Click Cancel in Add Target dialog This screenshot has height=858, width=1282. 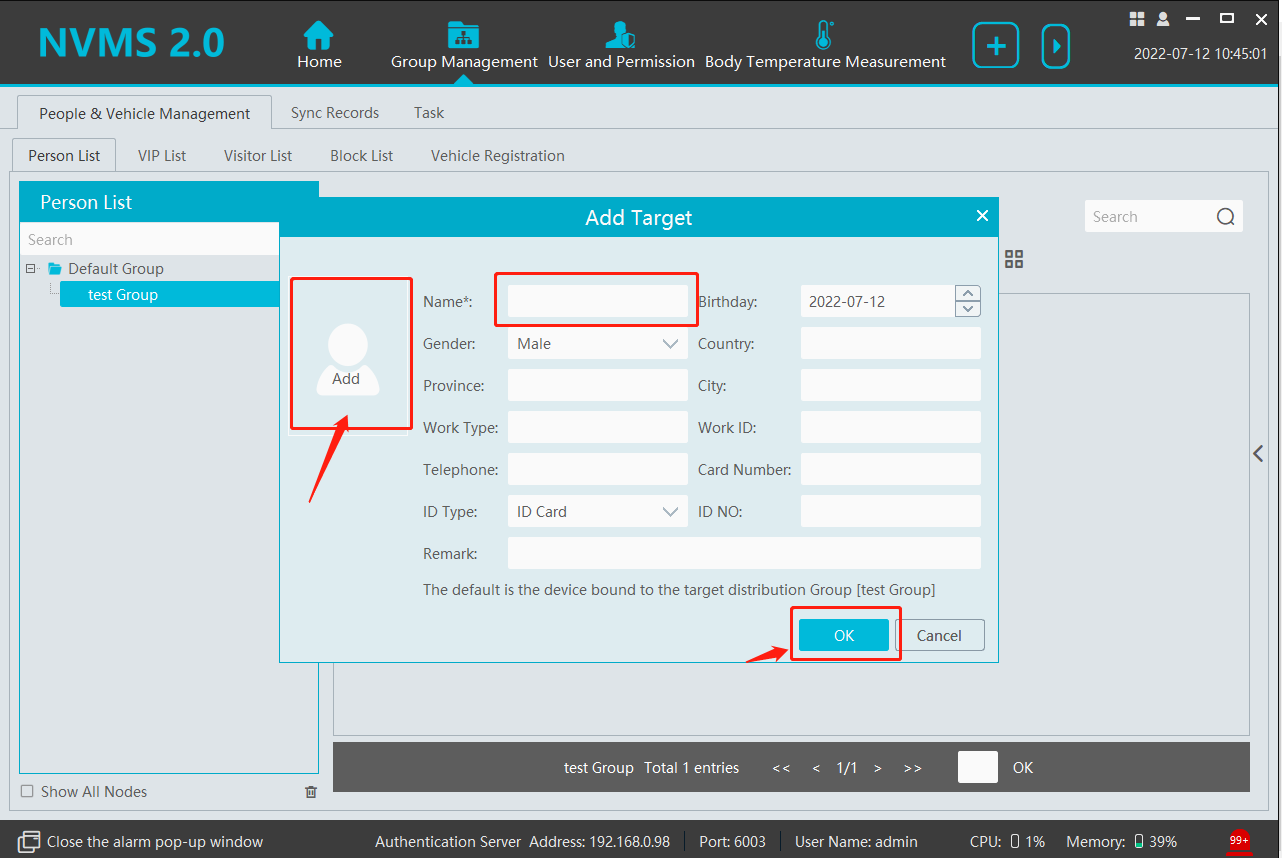pos(939,635)
